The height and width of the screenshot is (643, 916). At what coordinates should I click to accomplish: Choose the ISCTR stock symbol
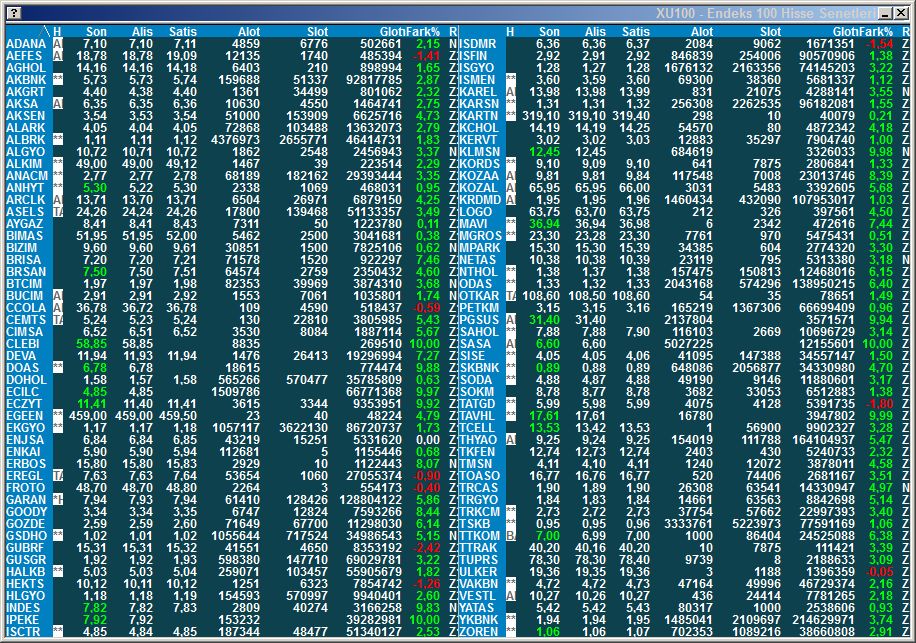pyautogui.click(x=23, y=632)
